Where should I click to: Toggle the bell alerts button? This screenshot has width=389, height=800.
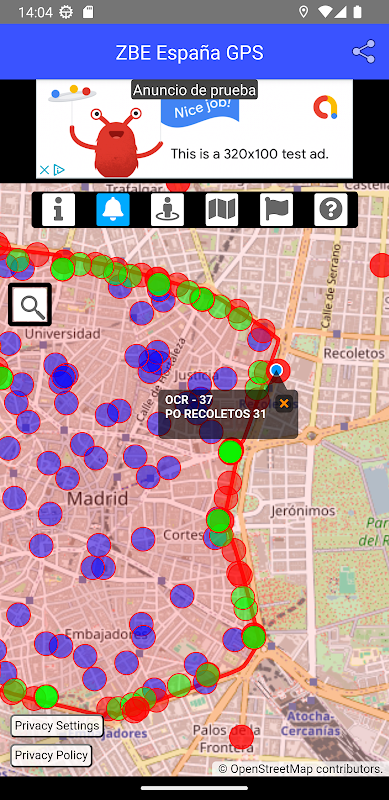pos(113,210)
